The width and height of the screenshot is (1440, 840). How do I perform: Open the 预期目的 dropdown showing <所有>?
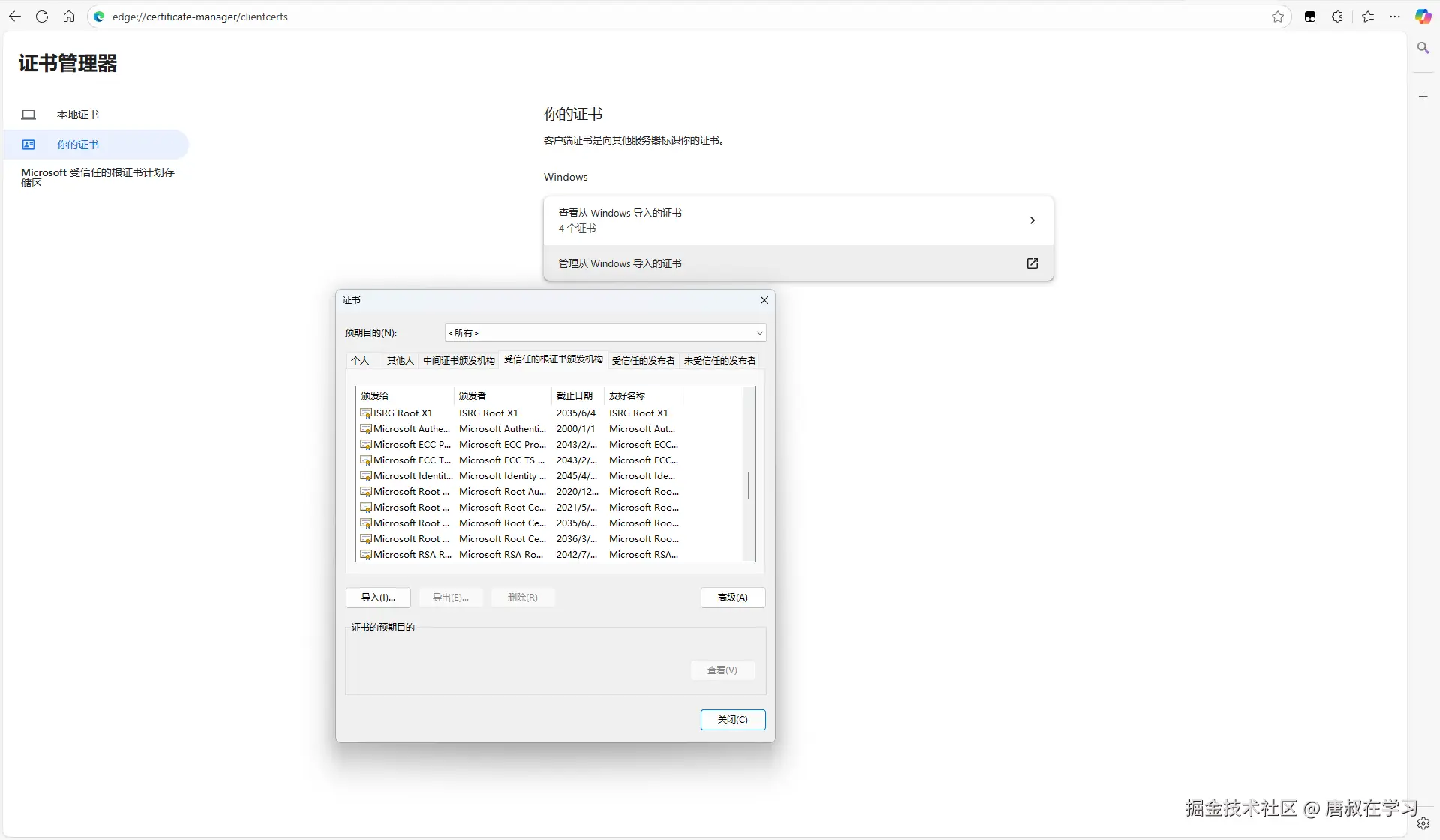click(x=604, y=333)
